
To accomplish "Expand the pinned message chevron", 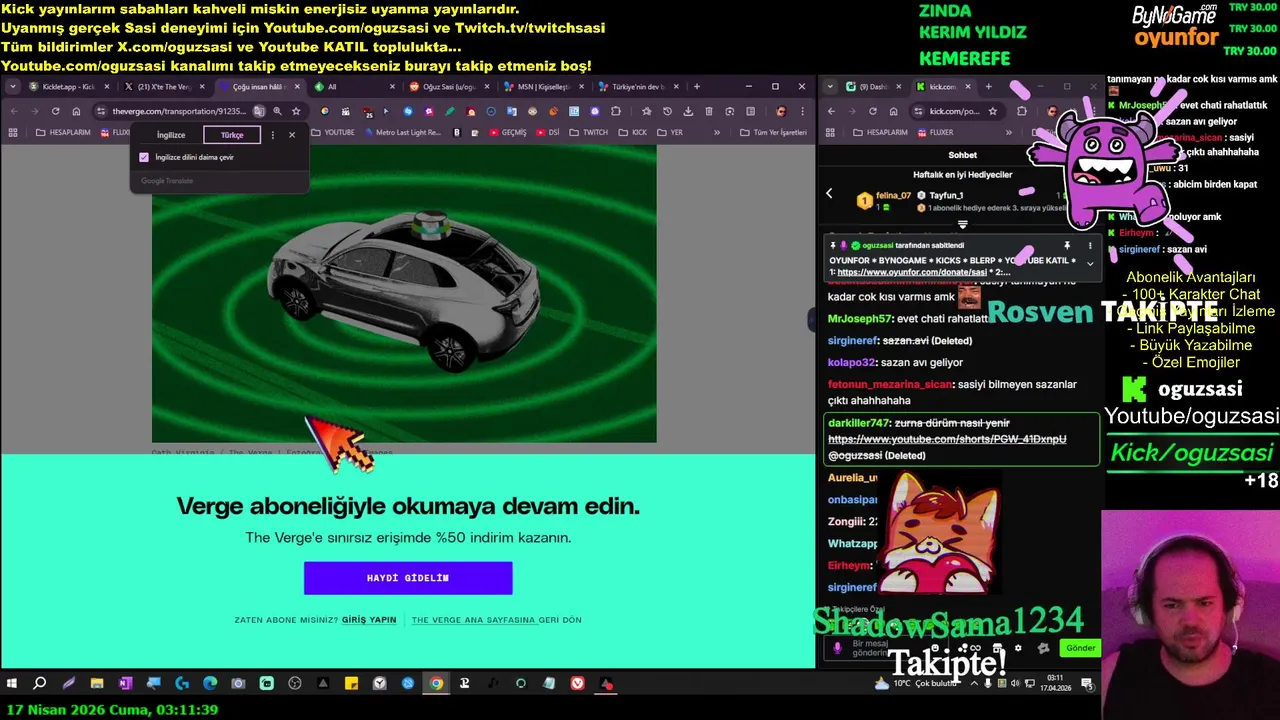I will pos(1090,264).
